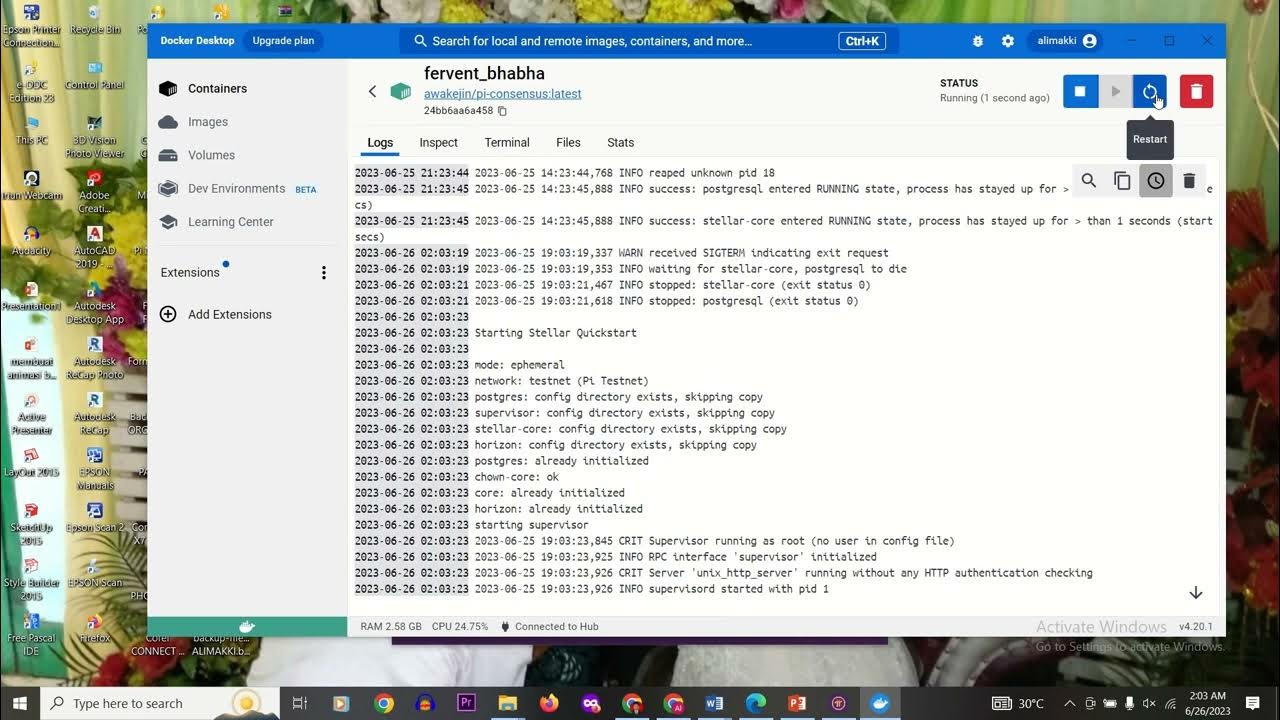Switch to the Logs tab

[x=380, y=143]
